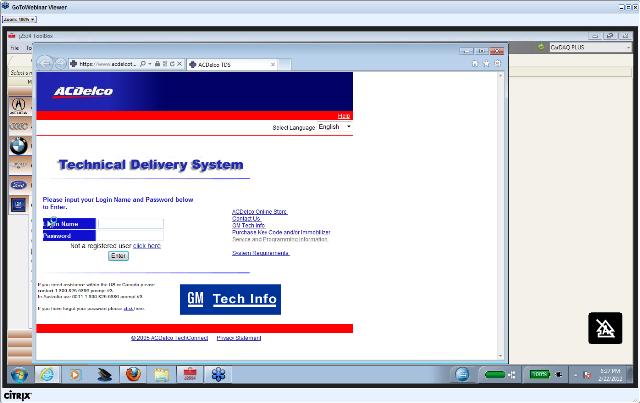Click the search magnifier in address bar
This screenshot has width=640, height=403.
[x=143, y=64]
